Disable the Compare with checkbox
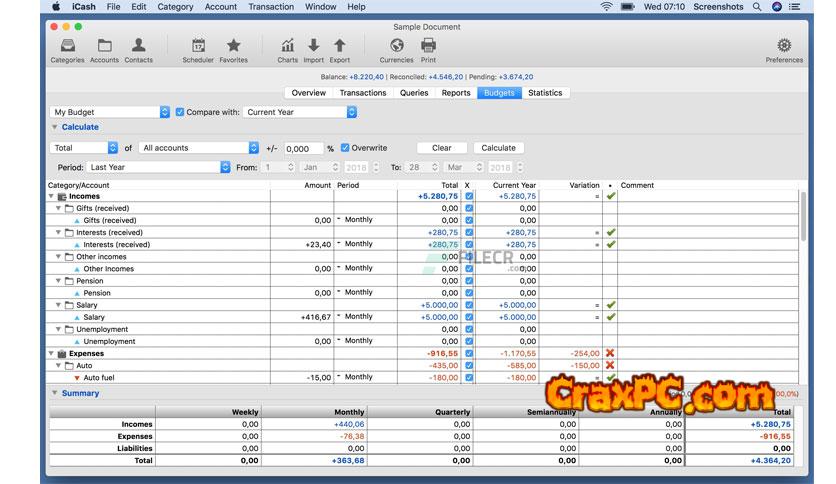This screenshot has height=484, width=836. (180, 112)
